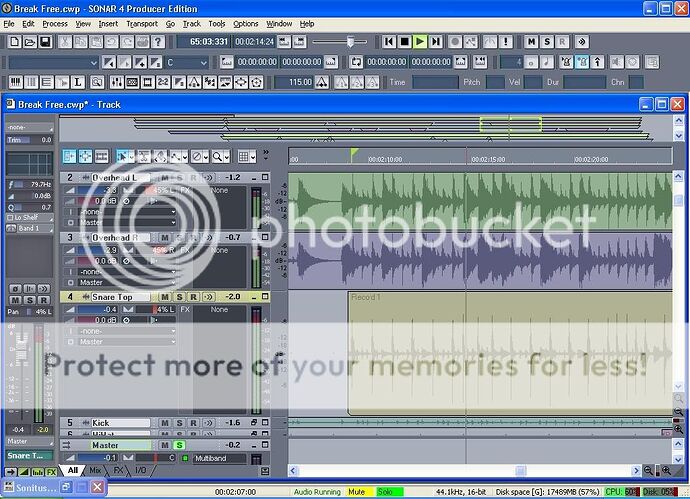Switch to the I/O tab
This screenshot has width=690, height=499.
tap(140, 470)
